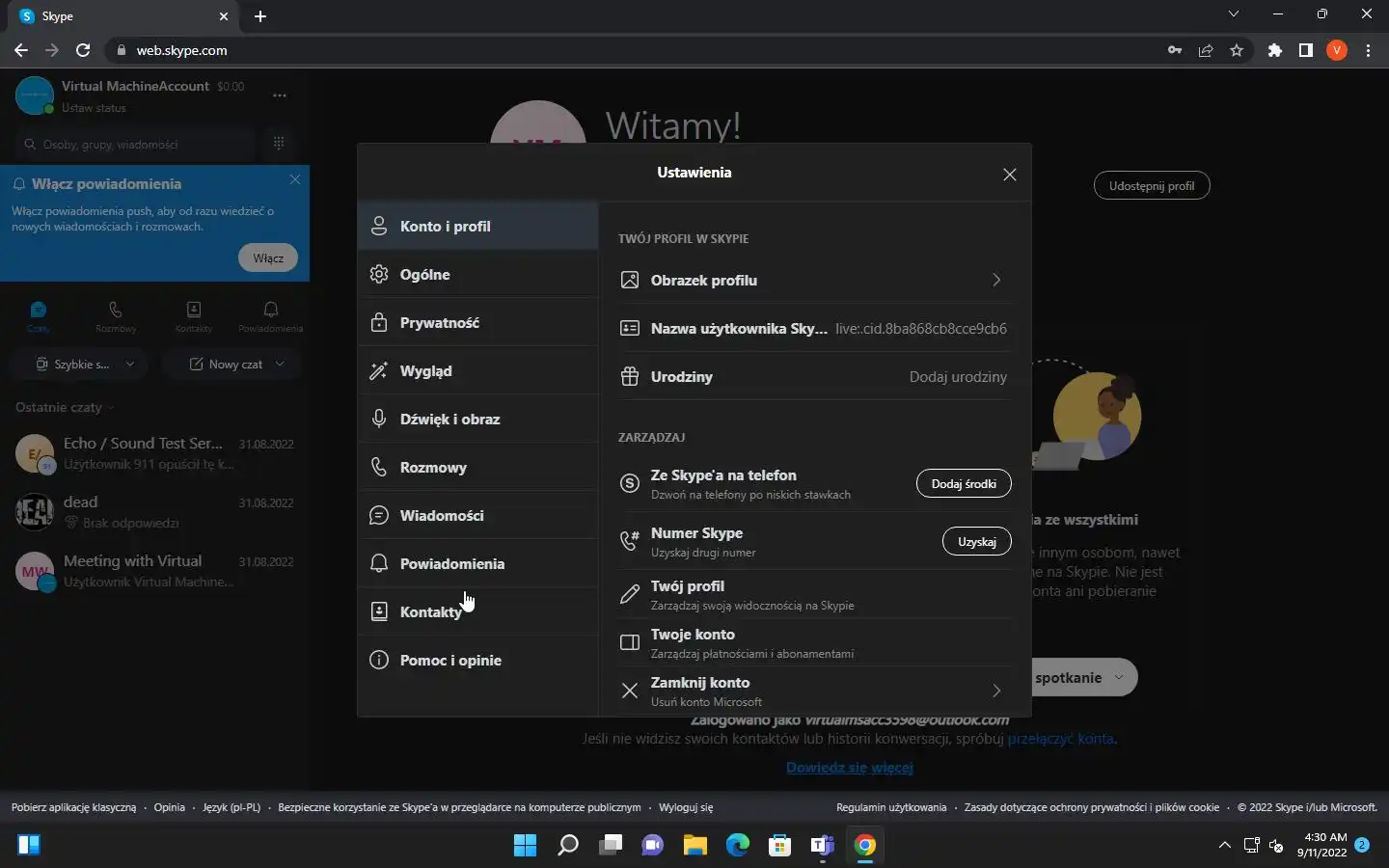Select Kontakty in settings sidebar

[x=478, y=611]
